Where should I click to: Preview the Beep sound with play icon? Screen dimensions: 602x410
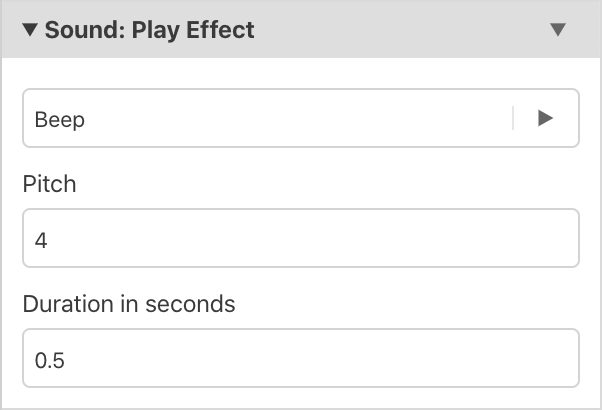click(x=546, y=118)
